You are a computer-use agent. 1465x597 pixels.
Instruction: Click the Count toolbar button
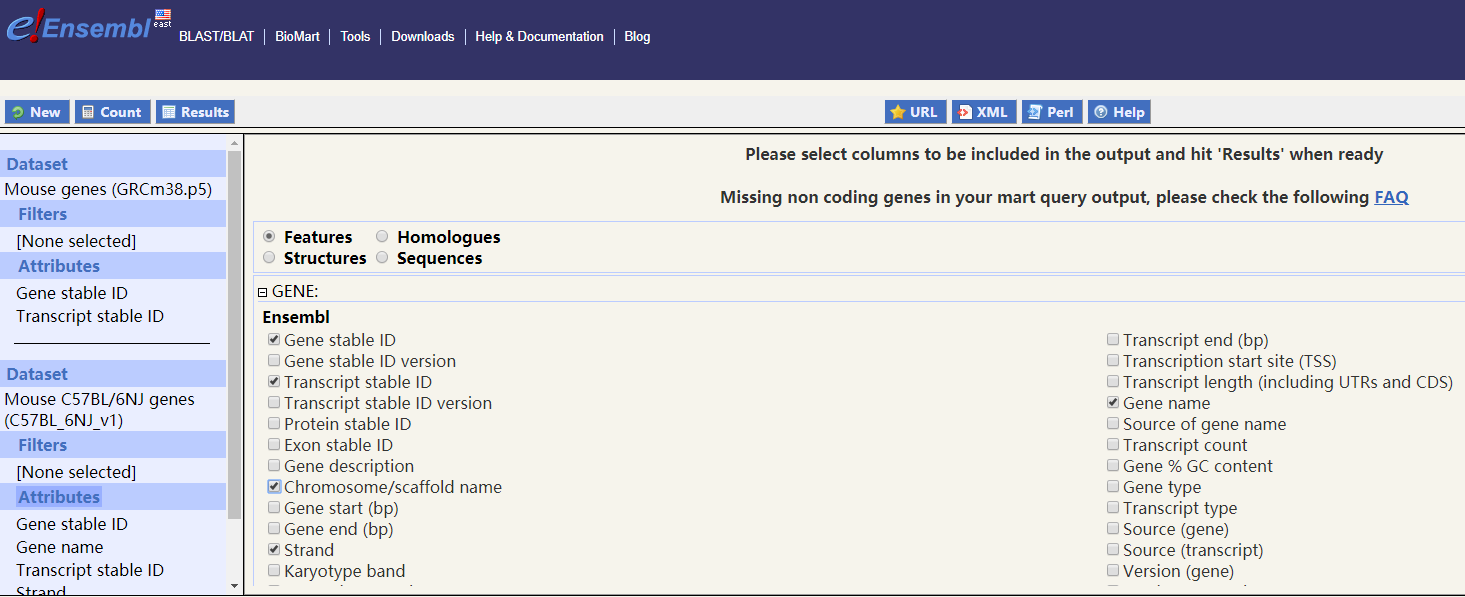point(112,112)
